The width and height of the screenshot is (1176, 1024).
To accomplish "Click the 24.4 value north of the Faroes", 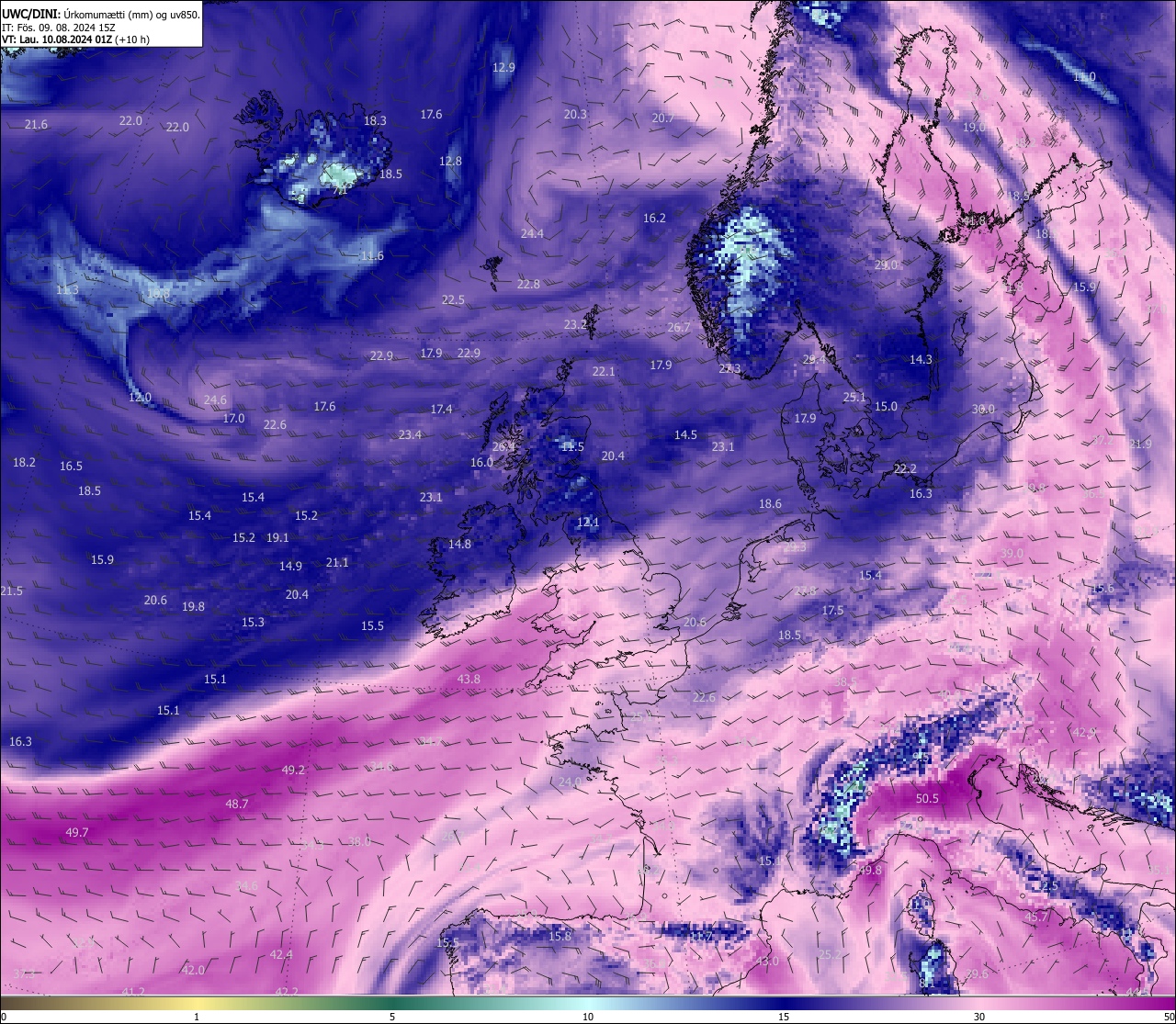I will click(x=532, y=233).
